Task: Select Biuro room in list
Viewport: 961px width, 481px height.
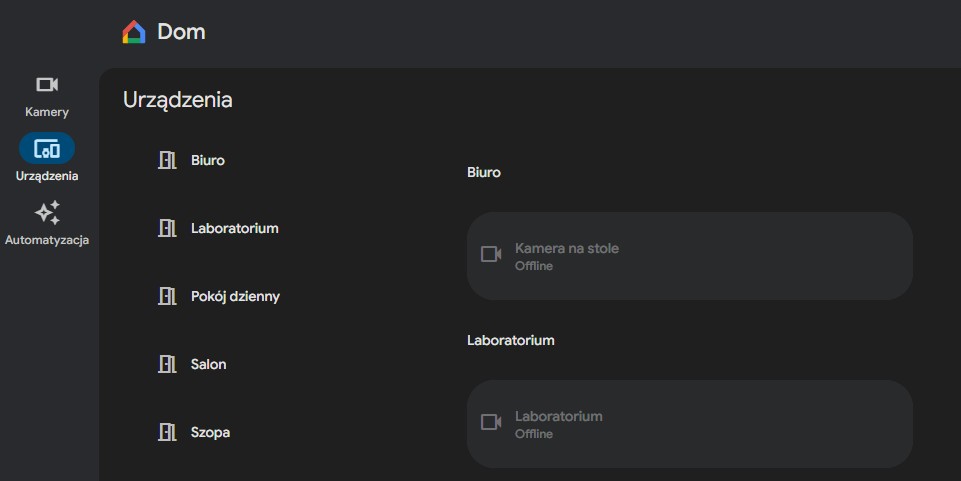Action: [x=208, y=160]
